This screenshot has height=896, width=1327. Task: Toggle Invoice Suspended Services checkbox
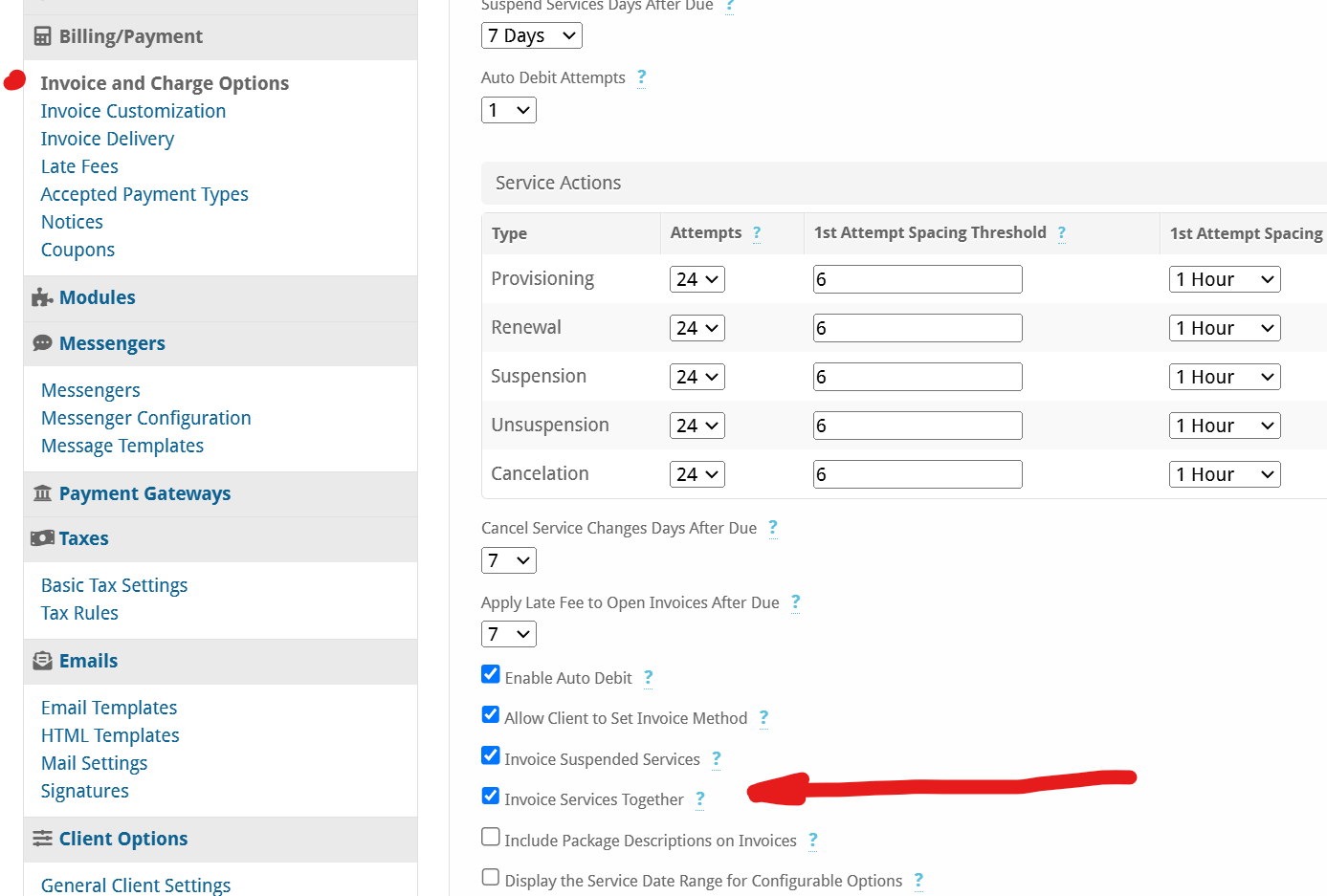[491, 755]
